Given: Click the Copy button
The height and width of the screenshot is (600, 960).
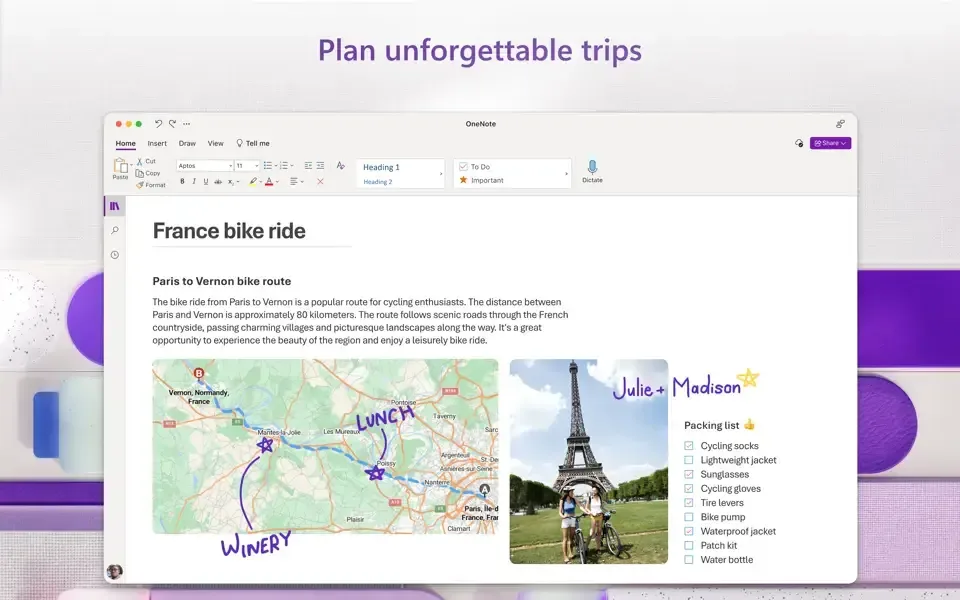Looking at the screenshot, I should click(x=148, y=173).
